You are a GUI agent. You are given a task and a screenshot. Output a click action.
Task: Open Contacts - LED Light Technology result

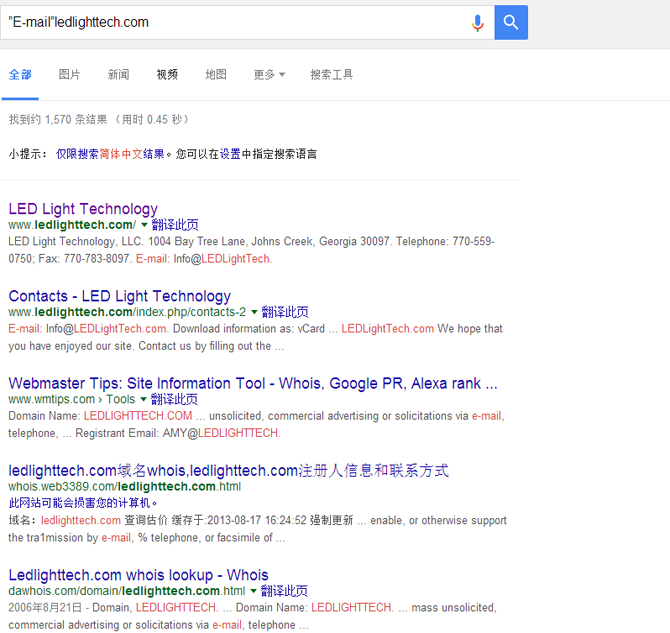coord(120,296)
